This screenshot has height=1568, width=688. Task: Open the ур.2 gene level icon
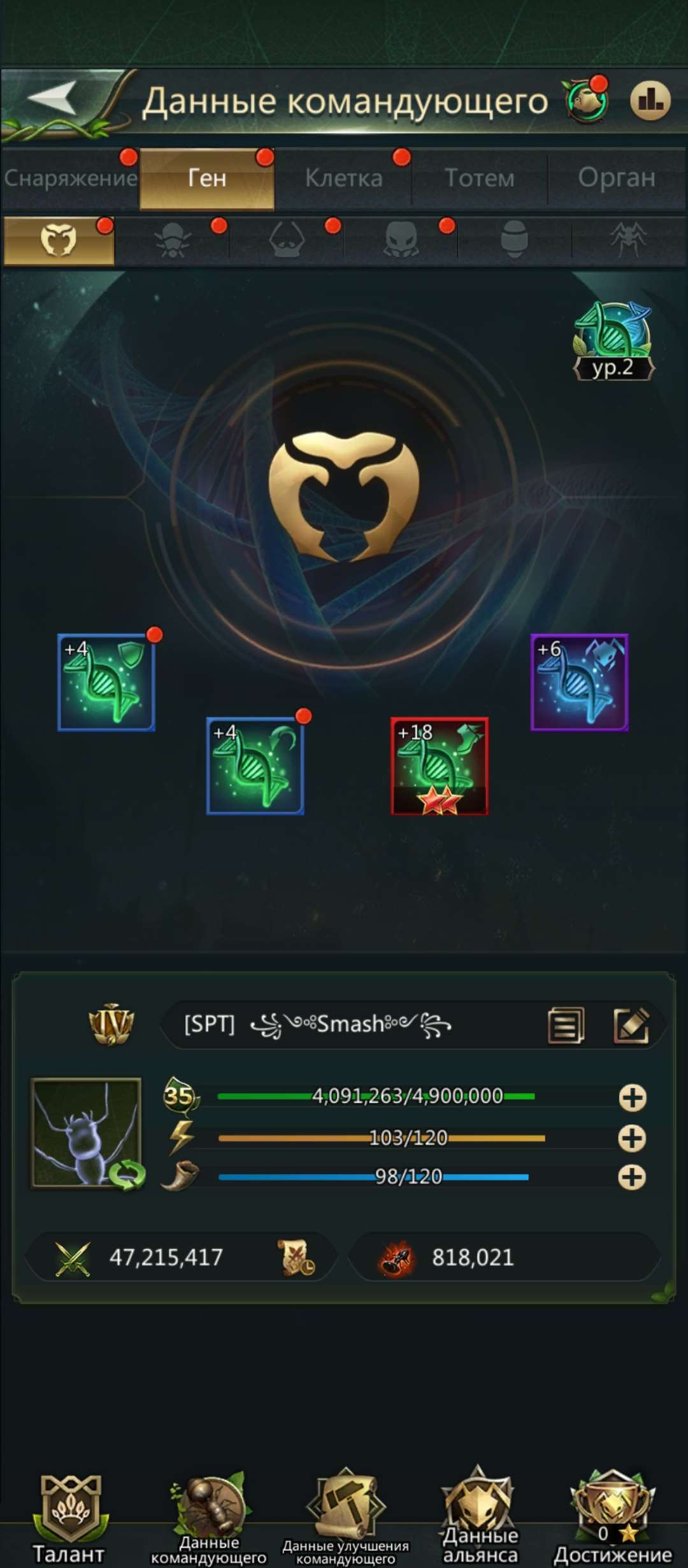[x=613, y=342]
